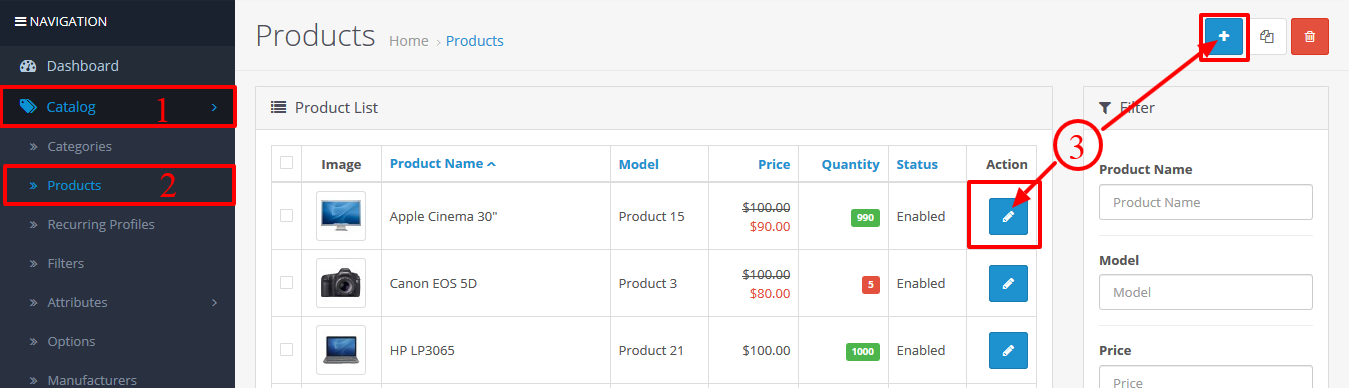Click the Filter funnel icon

(x=1105, y=107)
